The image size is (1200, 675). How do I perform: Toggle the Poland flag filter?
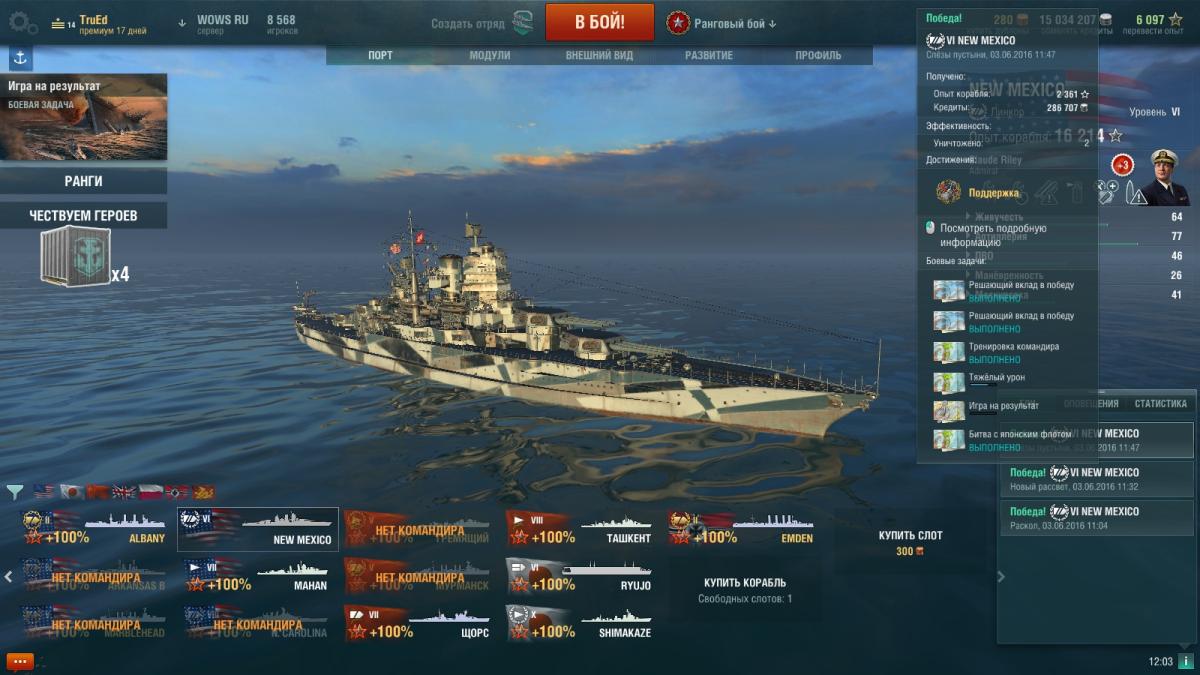150,491
